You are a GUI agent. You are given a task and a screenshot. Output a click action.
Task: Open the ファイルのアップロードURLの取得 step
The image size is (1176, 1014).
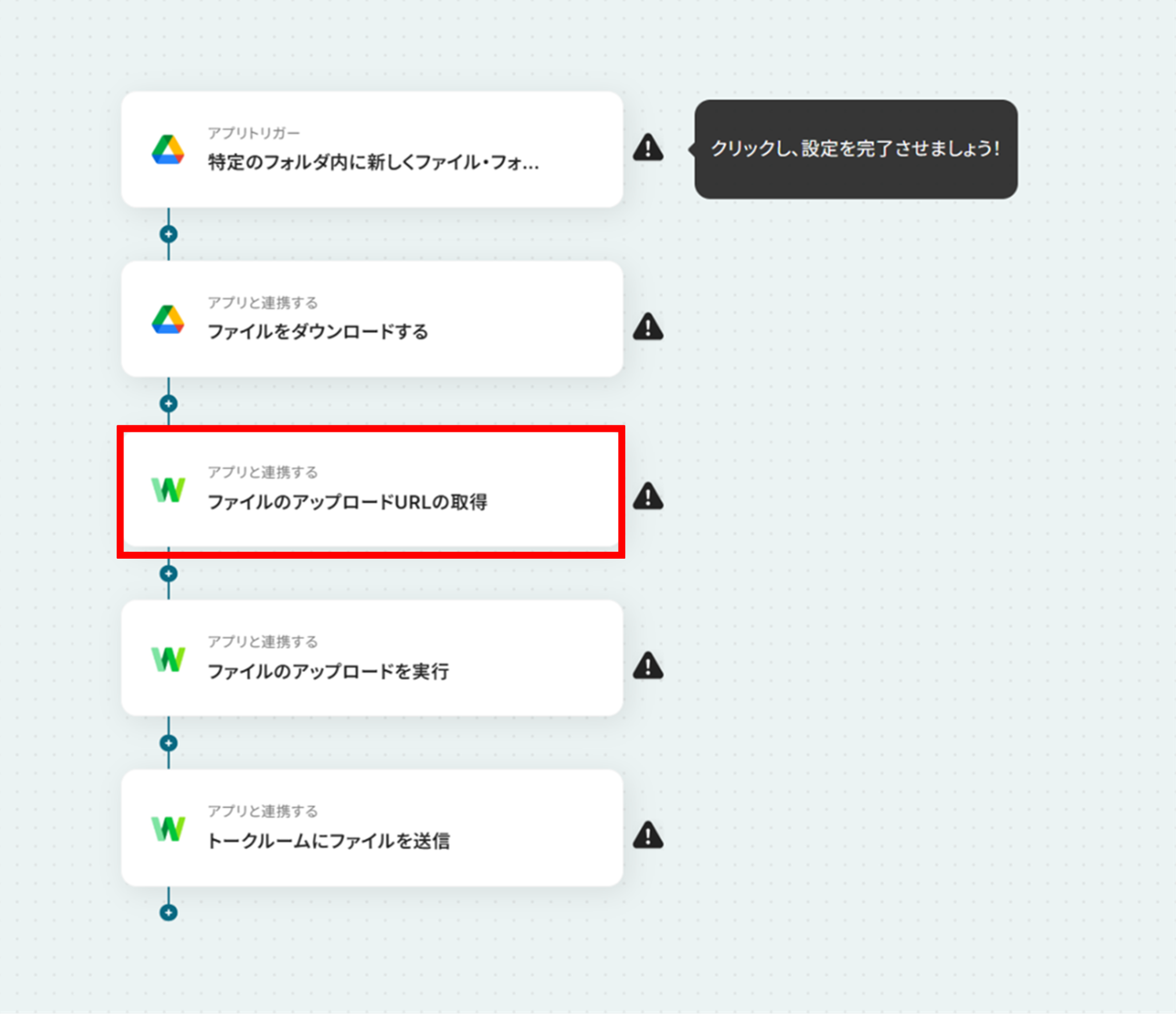coord(372,490)
